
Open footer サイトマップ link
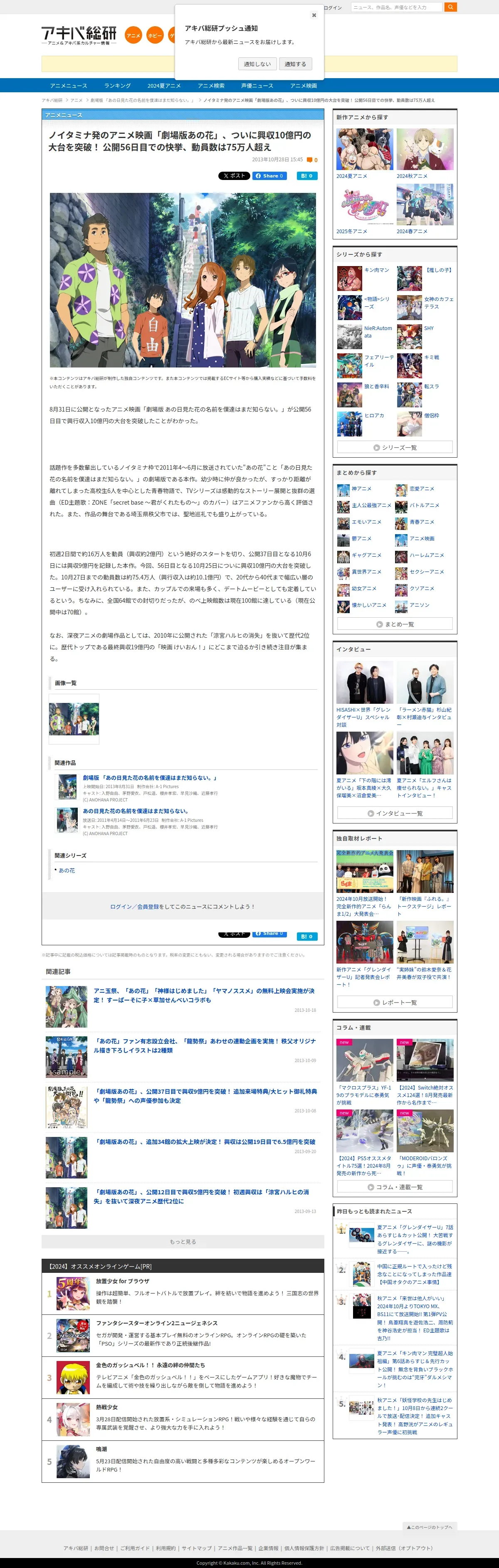pos(197,1548)
